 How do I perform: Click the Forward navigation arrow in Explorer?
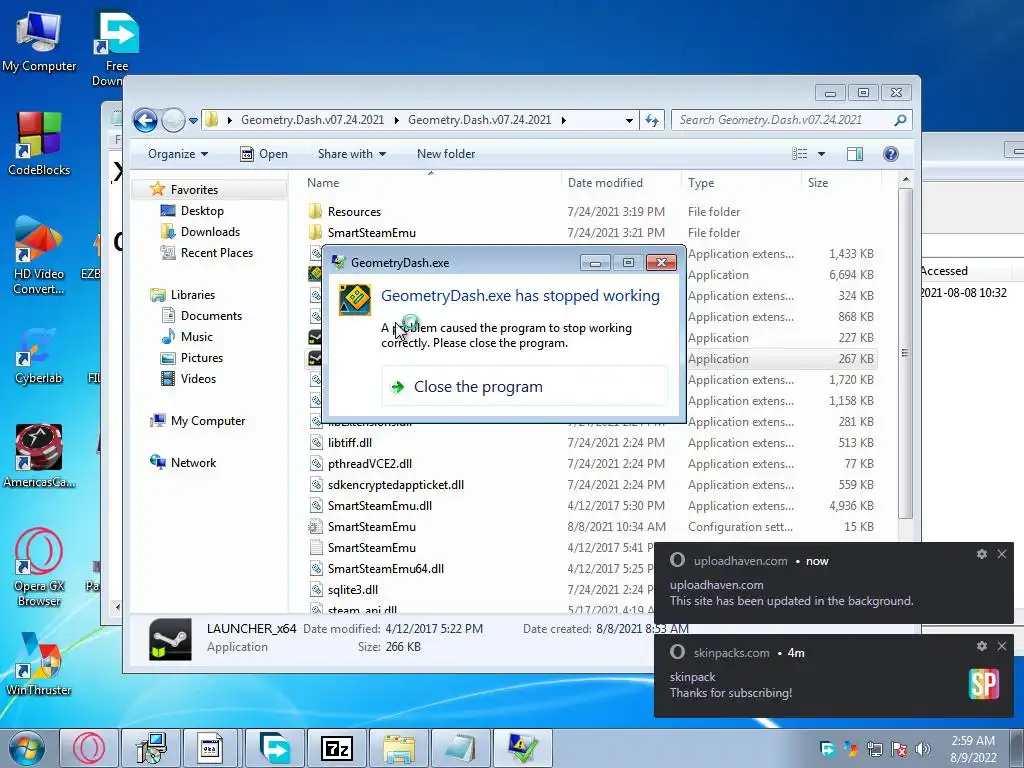173,120
